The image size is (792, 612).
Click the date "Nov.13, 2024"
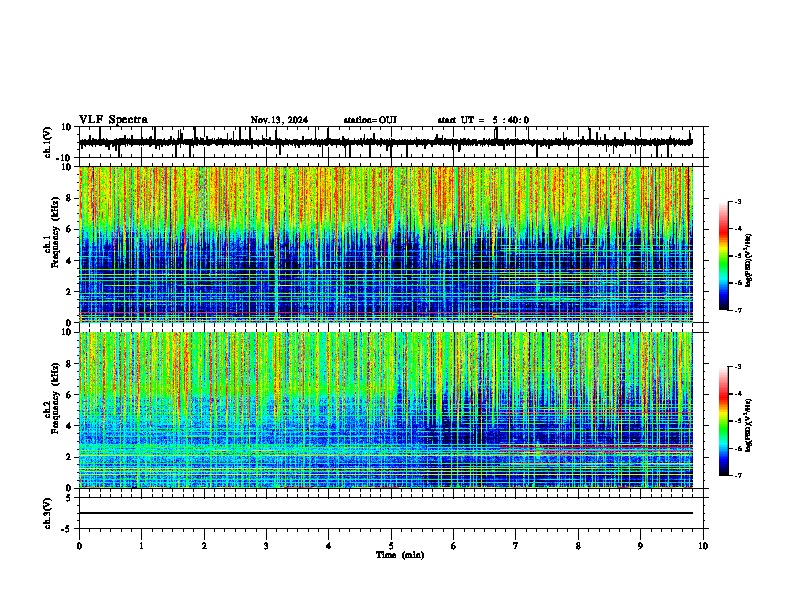tap(279, 120)
